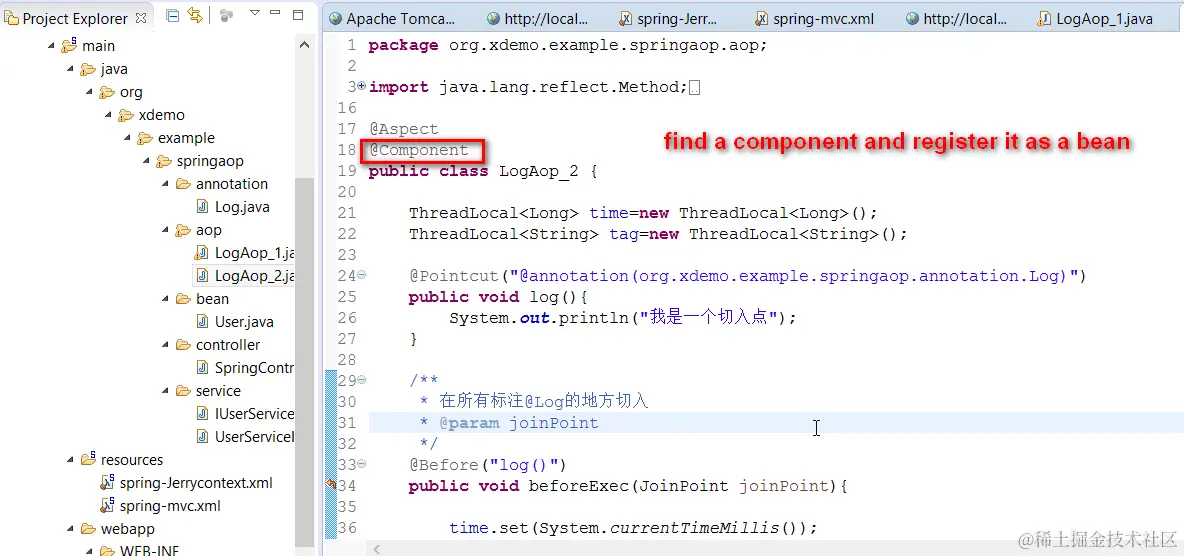Click the SpringContr file icon

pyautogui.click(x=202, y=368)
